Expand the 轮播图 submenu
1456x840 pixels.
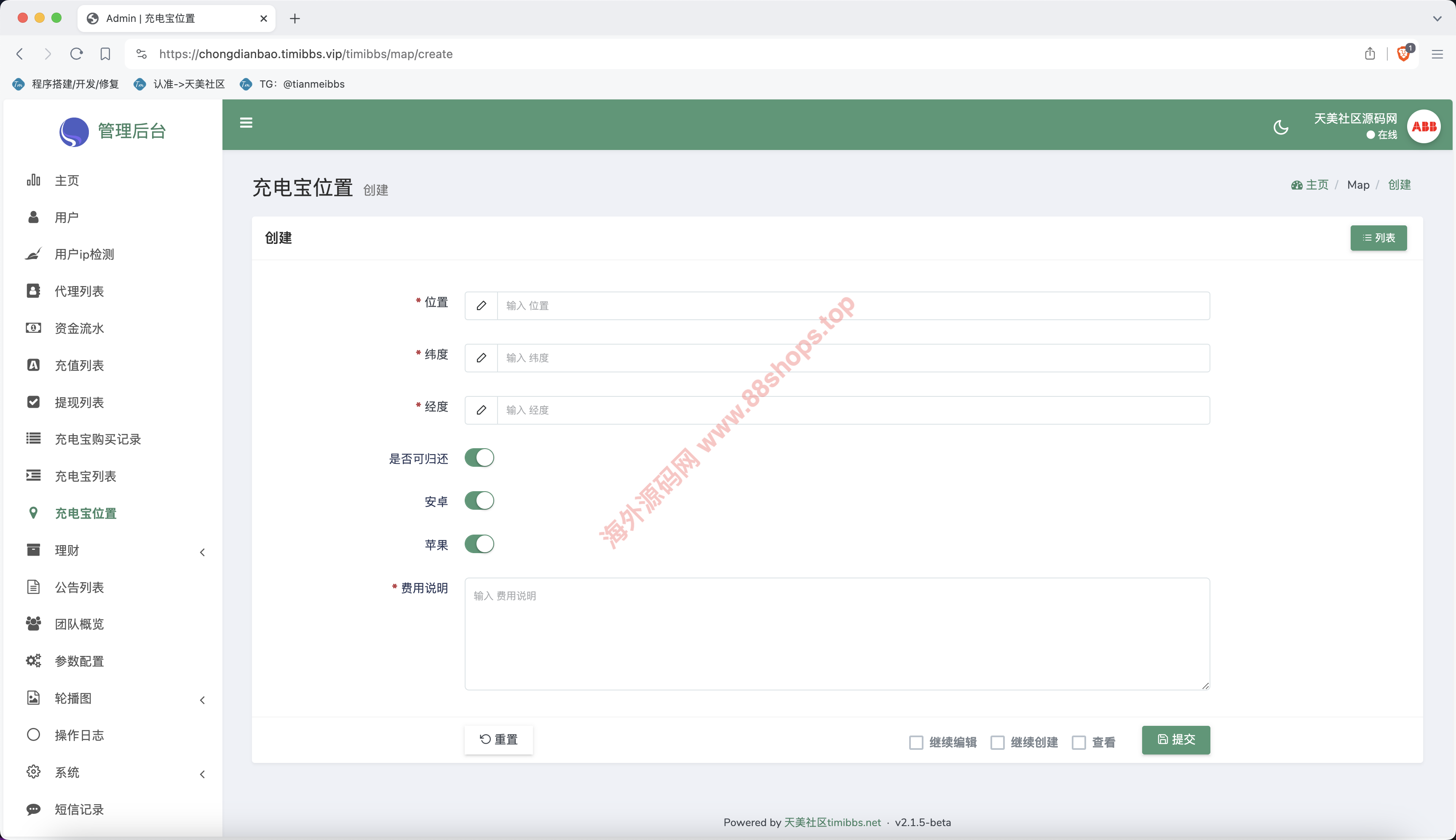click(x=115, y=698)
